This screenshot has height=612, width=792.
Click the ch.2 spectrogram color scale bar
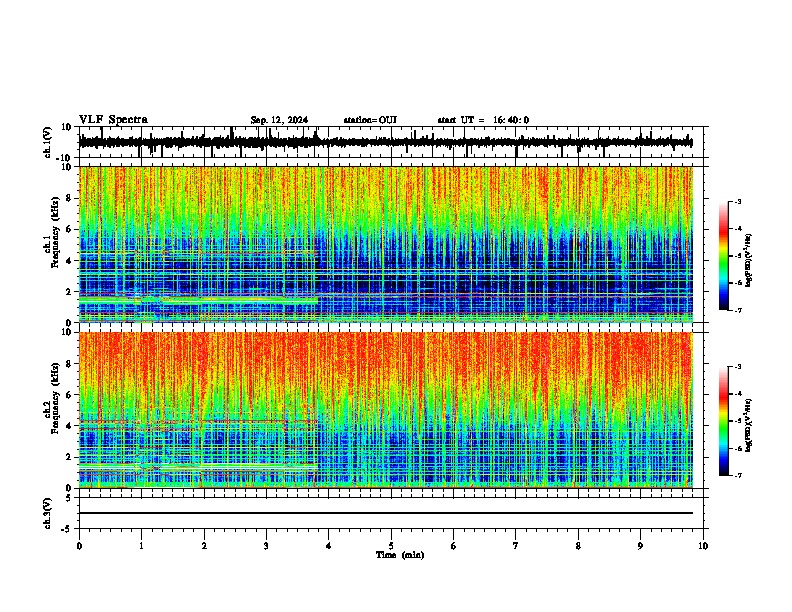click(x=723, y=421)
